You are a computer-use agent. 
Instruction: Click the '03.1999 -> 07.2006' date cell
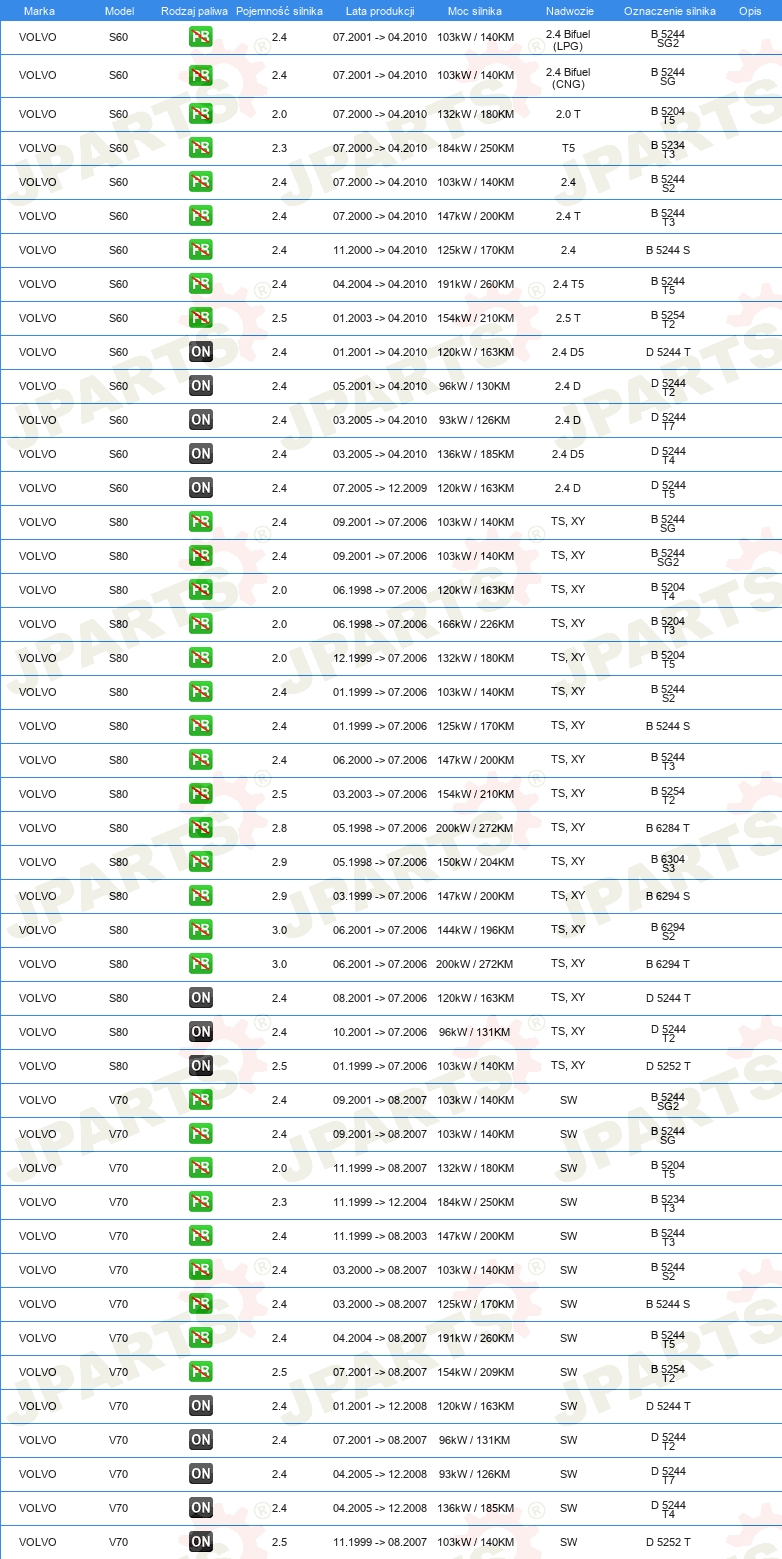(x=380, y=896)
